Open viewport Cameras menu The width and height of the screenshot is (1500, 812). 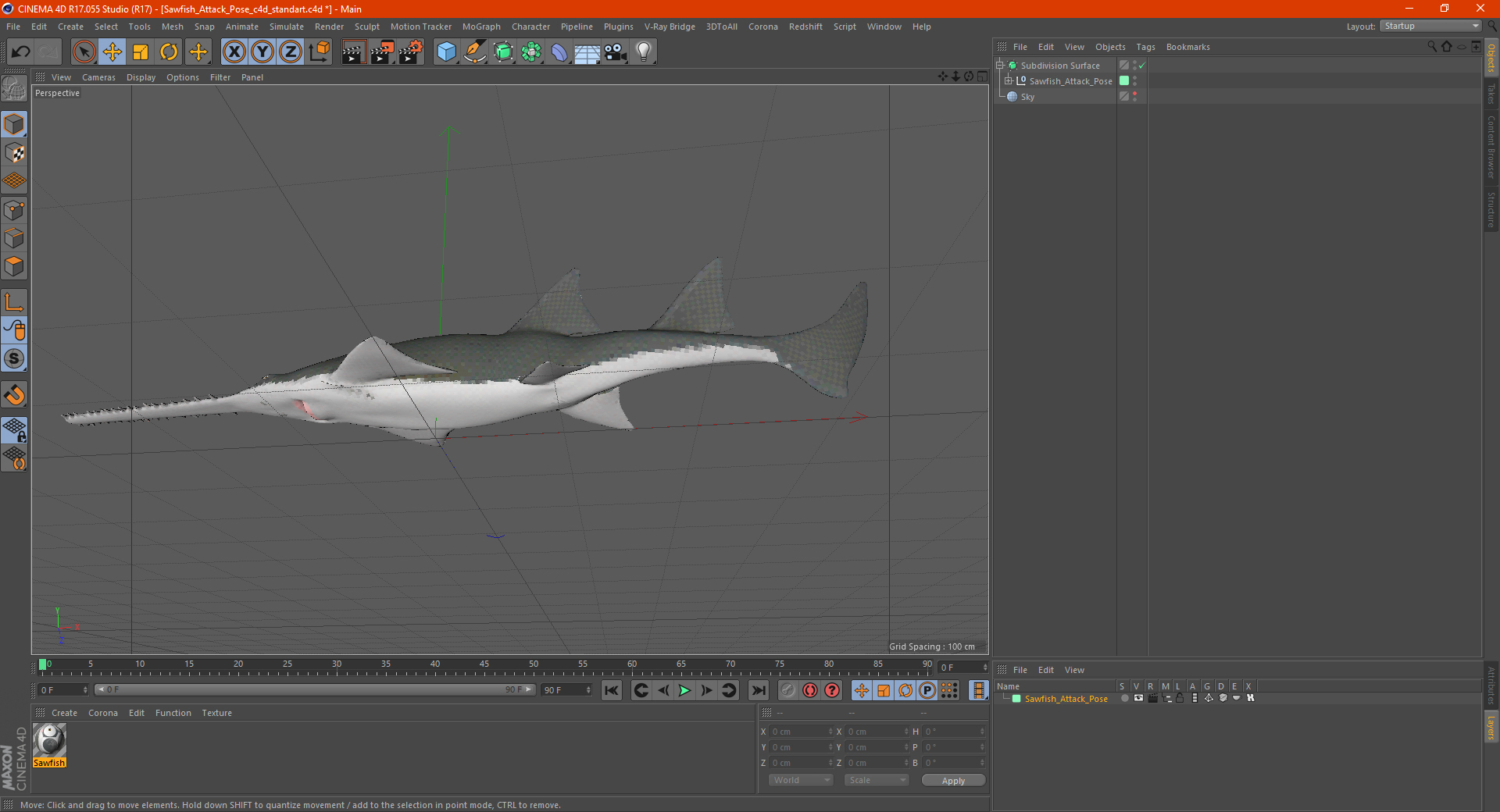tap(98, 77)
